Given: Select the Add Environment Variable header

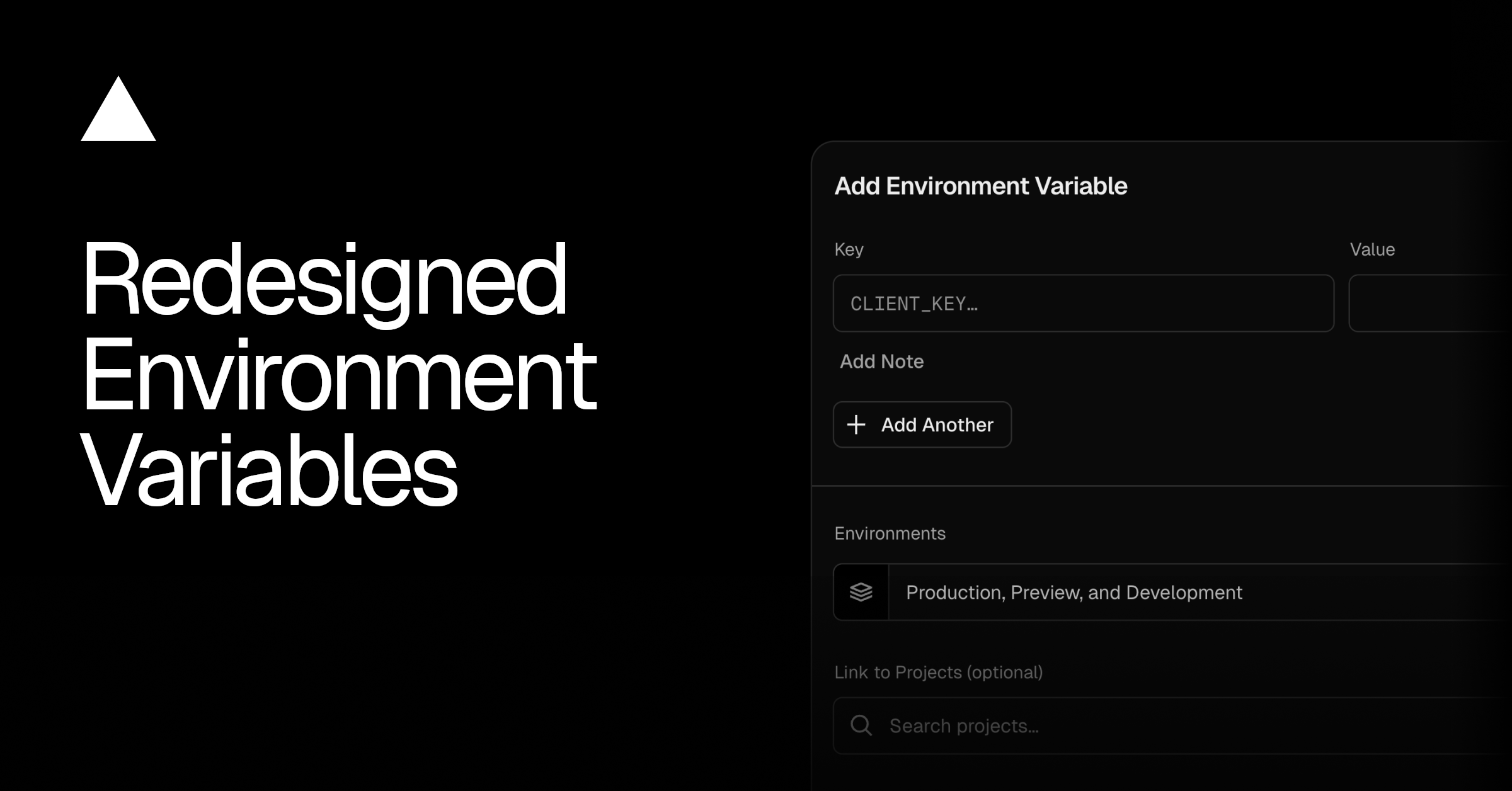Looking at the screenshot, I should (x=981, y=186).
